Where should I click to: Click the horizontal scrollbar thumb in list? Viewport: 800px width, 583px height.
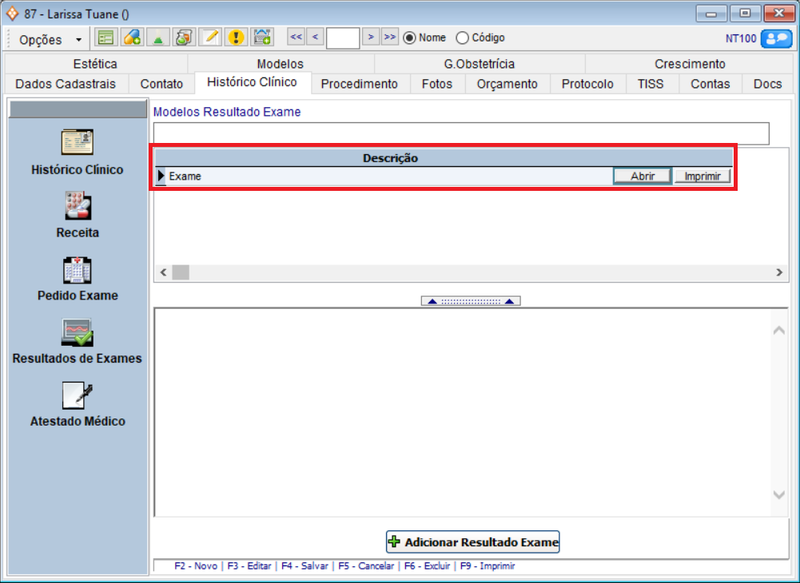pos(180,272)
